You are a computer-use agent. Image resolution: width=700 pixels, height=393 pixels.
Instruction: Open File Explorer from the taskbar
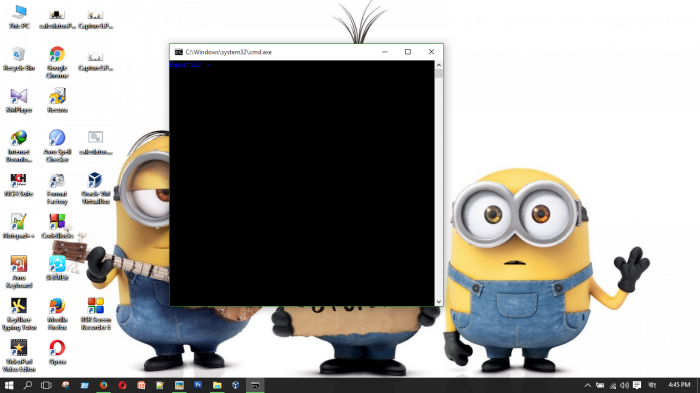(x=217, y=385)
